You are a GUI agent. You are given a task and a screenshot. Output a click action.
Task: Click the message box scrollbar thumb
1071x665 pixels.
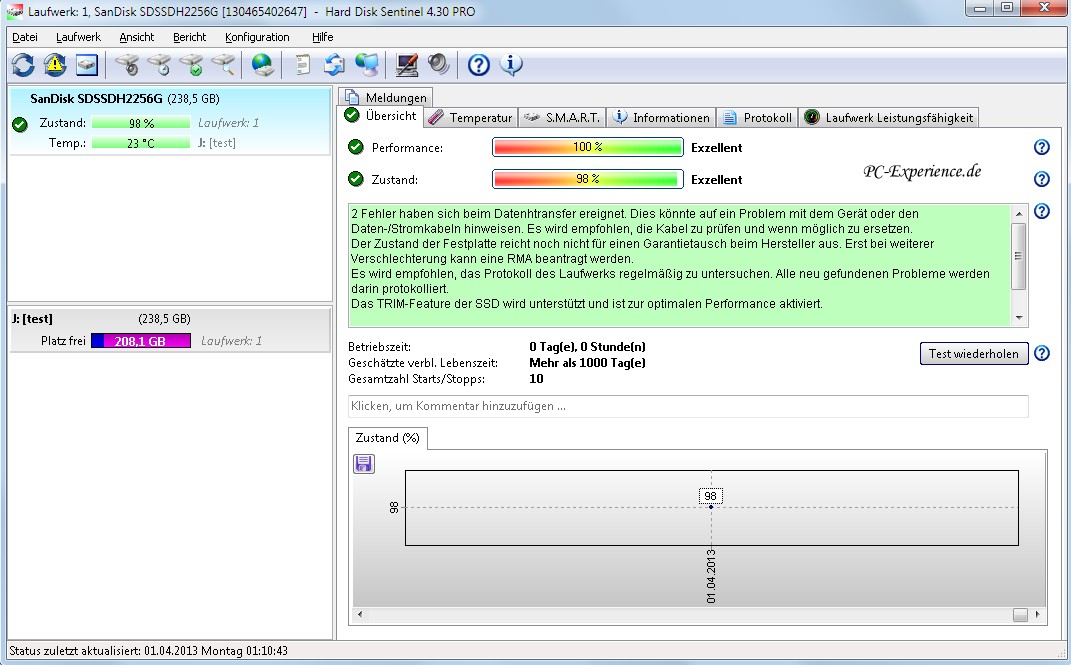(1018, 256)
